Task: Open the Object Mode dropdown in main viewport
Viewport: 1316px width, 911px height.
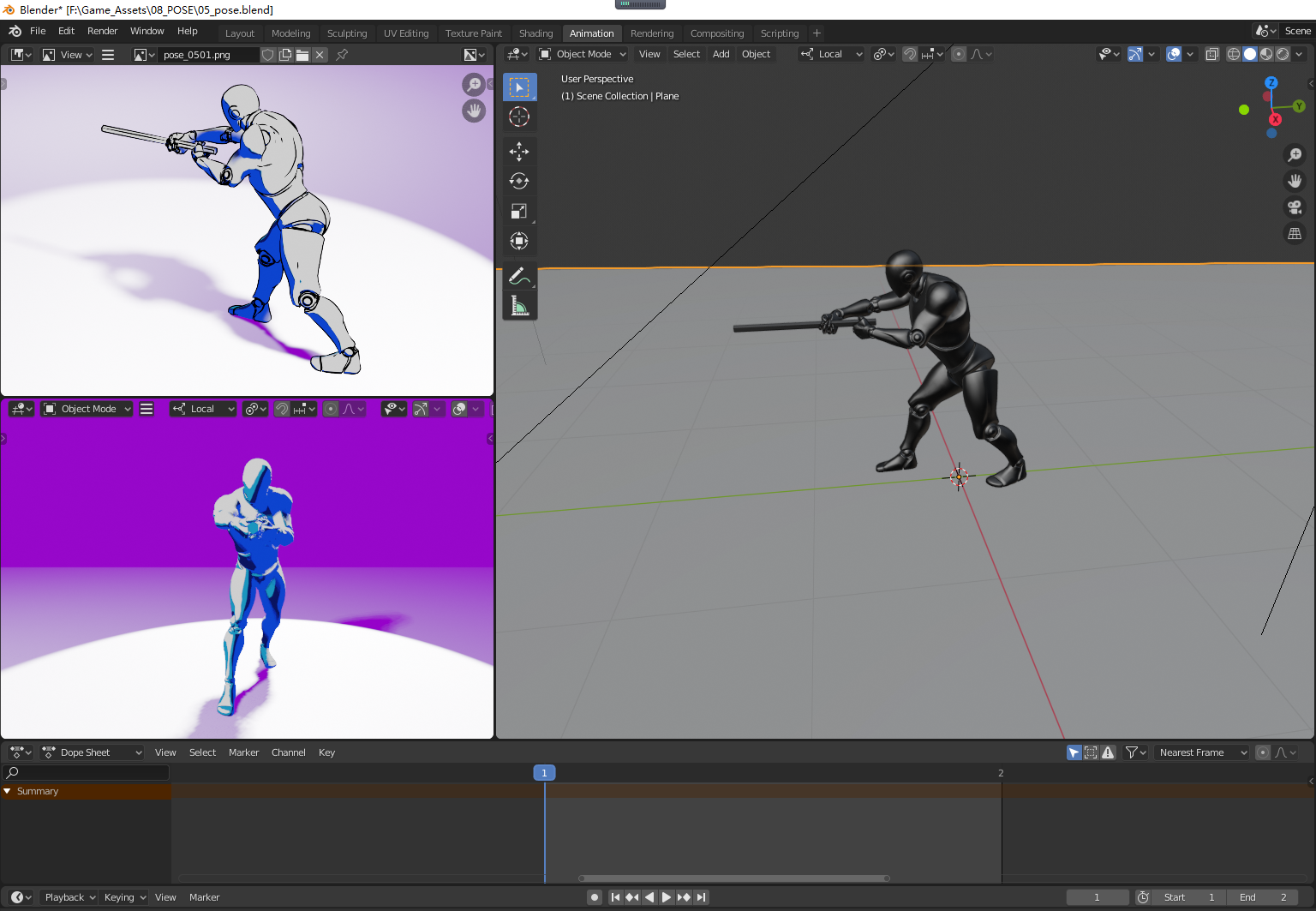Action: (583, 54)
